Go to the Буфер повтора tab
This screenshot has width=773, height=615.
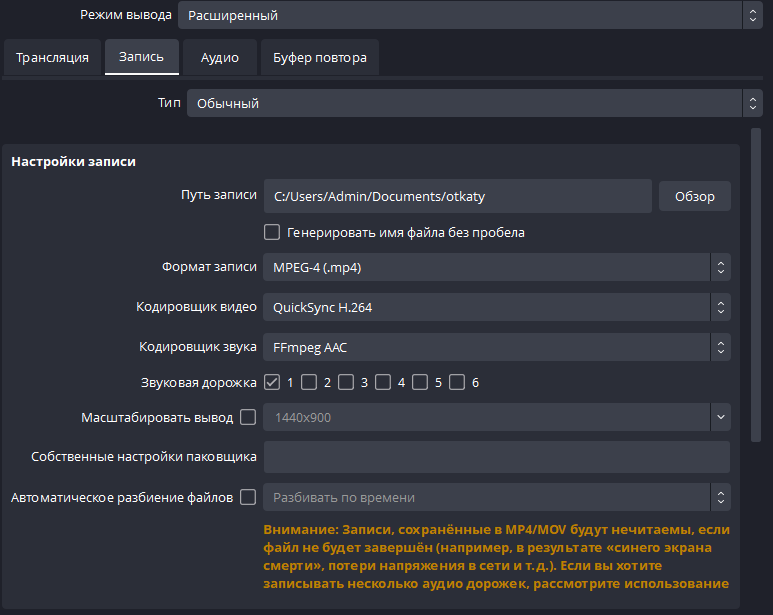[x=319, y=58]
